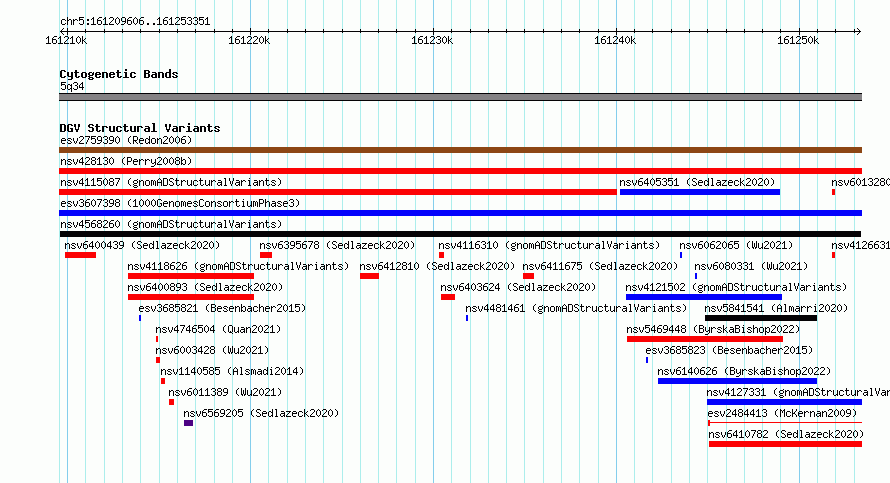Open esv3685823 (Besenbacher2015) label
890x483 pixels.
pyautogui.click(x=729, y=350)
